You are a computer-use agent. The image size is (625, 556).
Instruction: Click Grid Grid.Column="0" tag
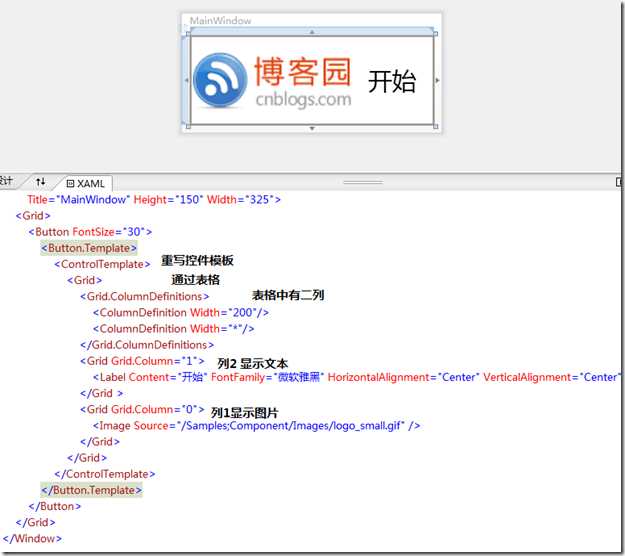[142, 409]
